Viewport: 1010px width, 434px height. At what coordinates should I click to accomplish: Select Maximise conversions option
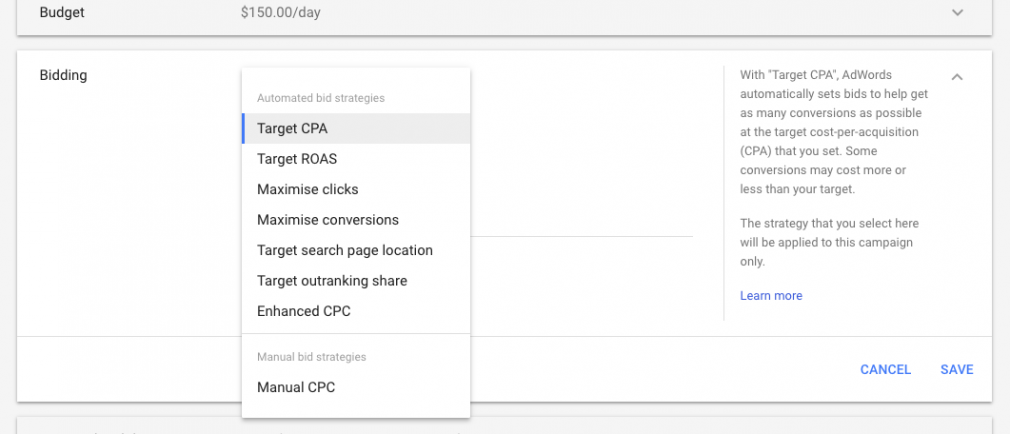pyautogui.click(x=356, y=220)
